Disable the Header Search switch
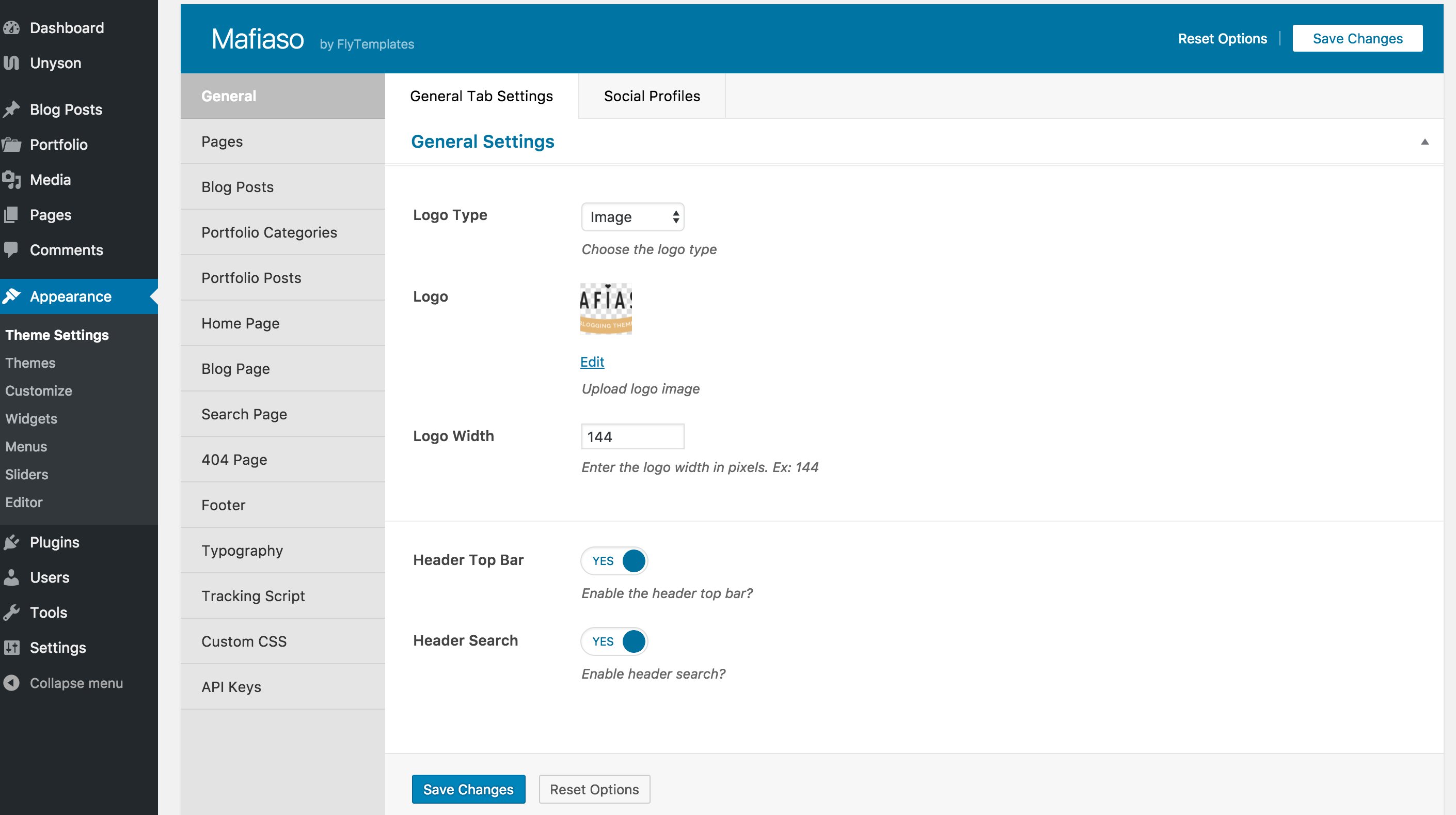Viewport: 1456px width, 815px height. 614,641
